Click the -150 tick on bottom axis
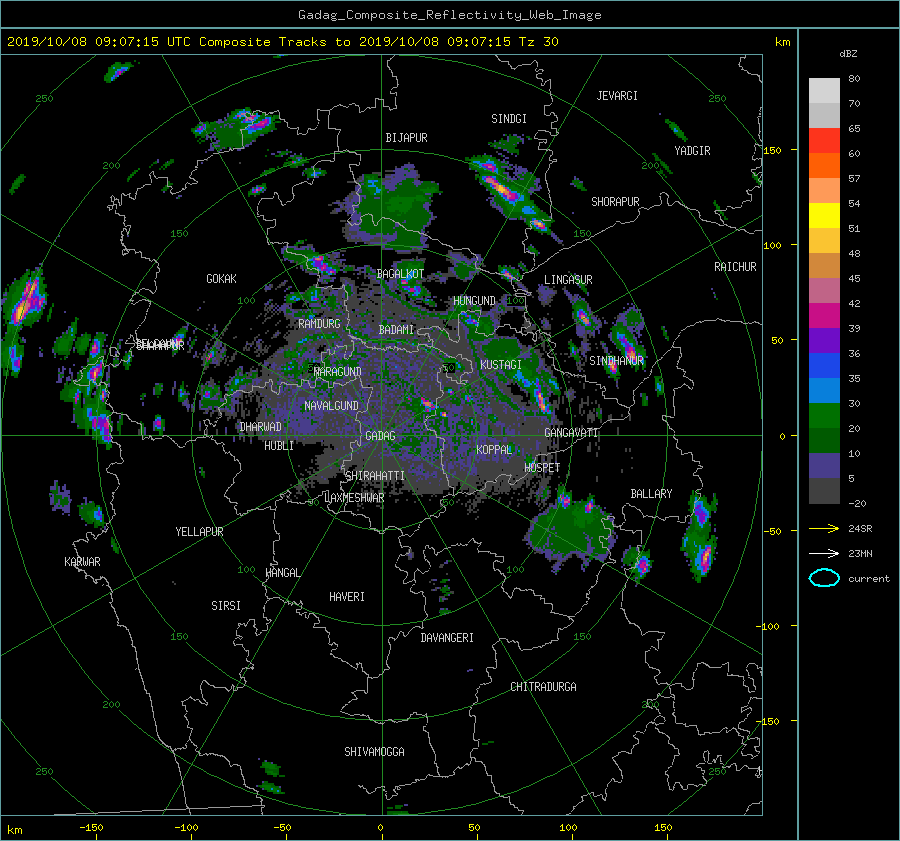This screenshot has height=841, width=900. pyautogui.click(x=91, y=828)
